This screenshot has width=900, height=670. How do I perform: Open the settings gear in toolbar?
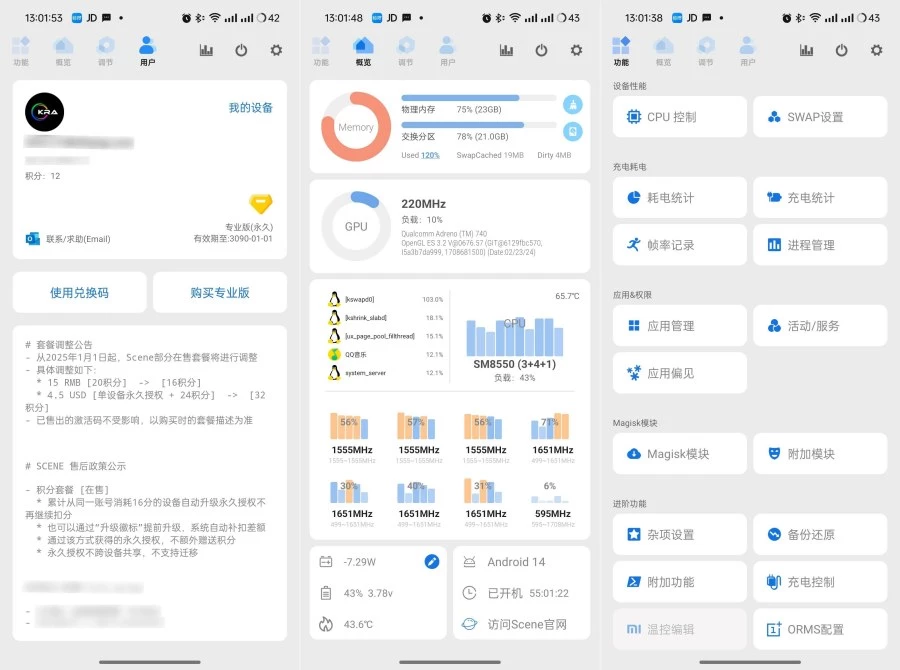coord(876,50)
